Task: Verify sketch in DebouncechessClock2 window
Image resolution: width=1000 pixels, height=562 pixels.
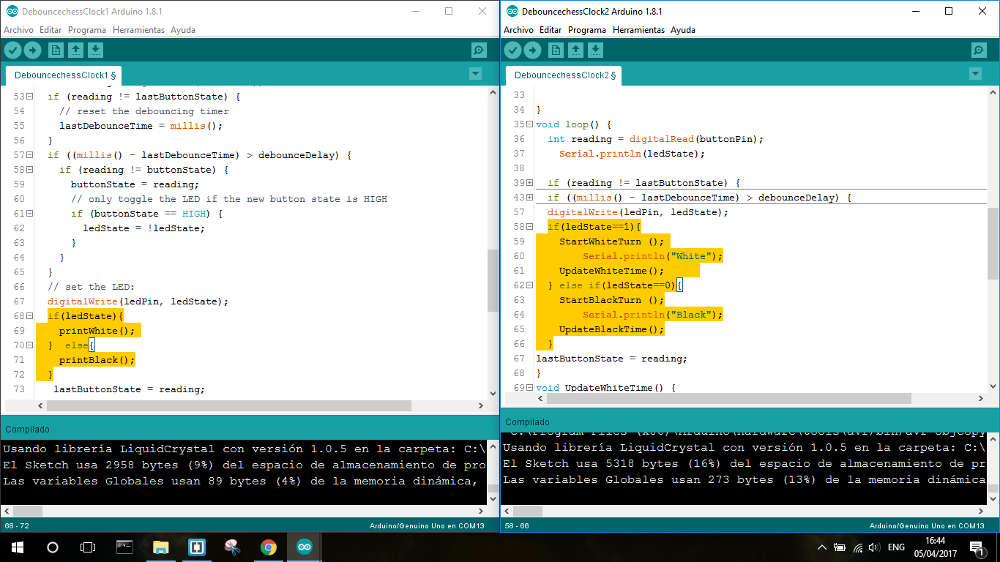Action: pyautogui.click(x=513, y=50)
